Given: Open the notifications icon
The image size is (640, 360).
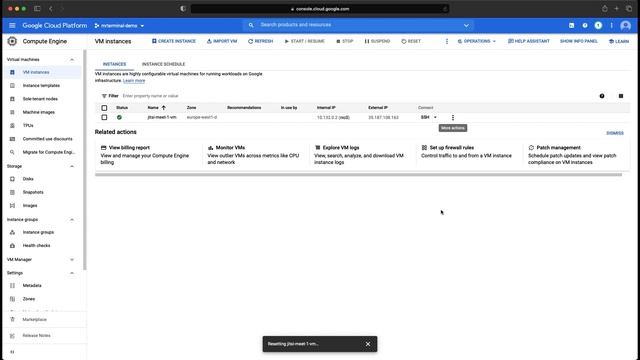Looking at the screenshot, I should pyautogui.click(x=598, y=25).
